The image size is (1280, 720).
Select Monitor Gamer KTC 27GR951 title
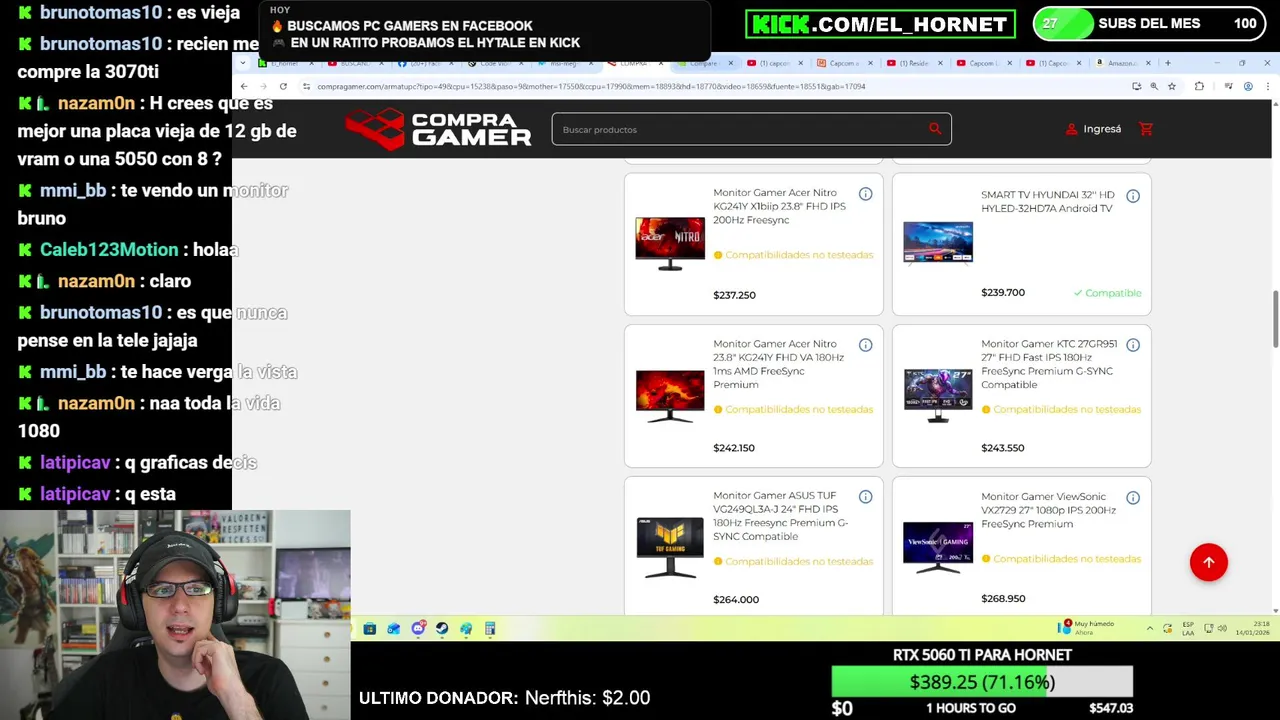[x=1047, y=364]
